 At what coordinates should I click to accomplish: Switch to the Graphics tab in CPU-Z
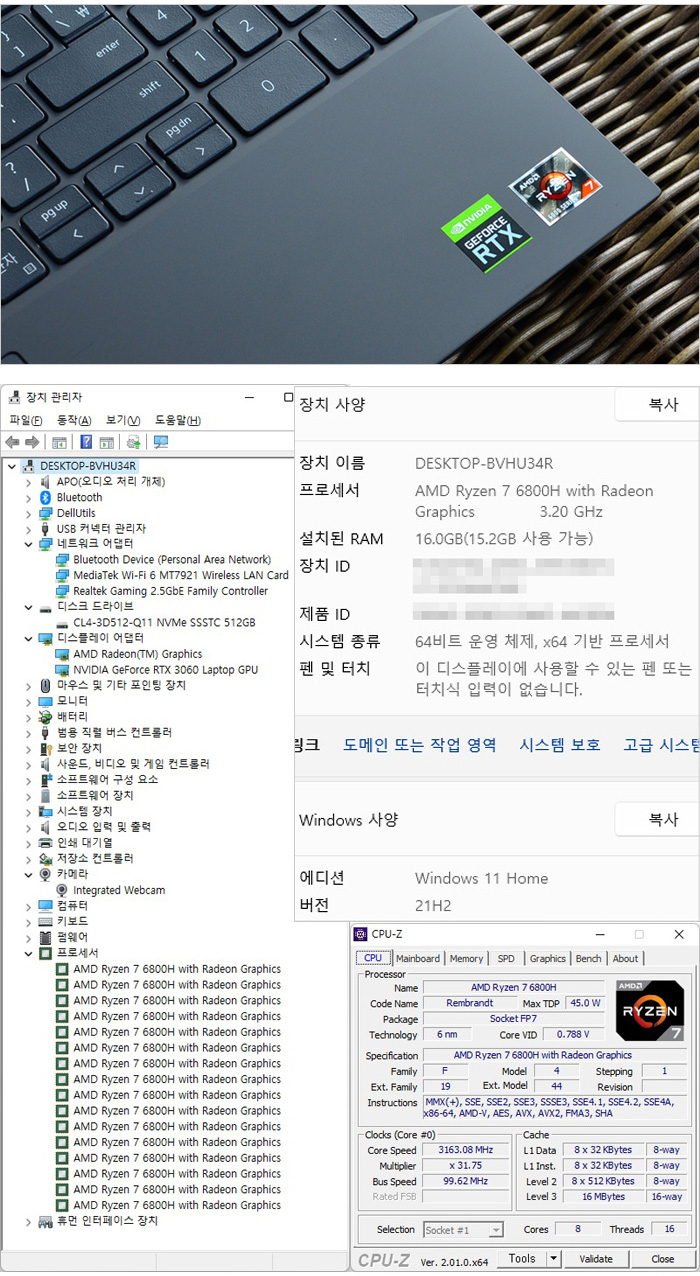[548, 958]
